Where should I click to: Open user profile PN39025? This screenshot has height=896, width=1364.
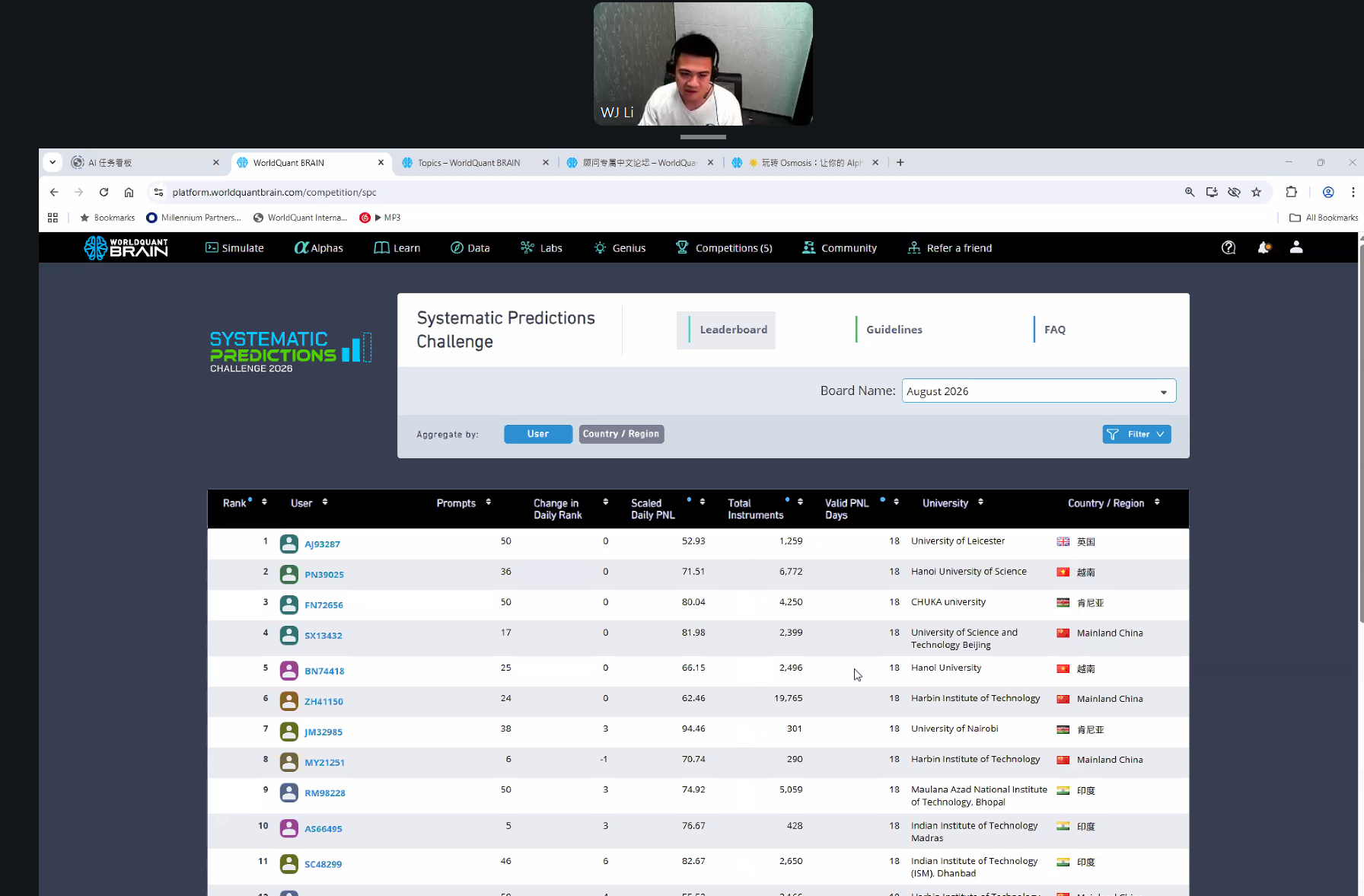324,575
